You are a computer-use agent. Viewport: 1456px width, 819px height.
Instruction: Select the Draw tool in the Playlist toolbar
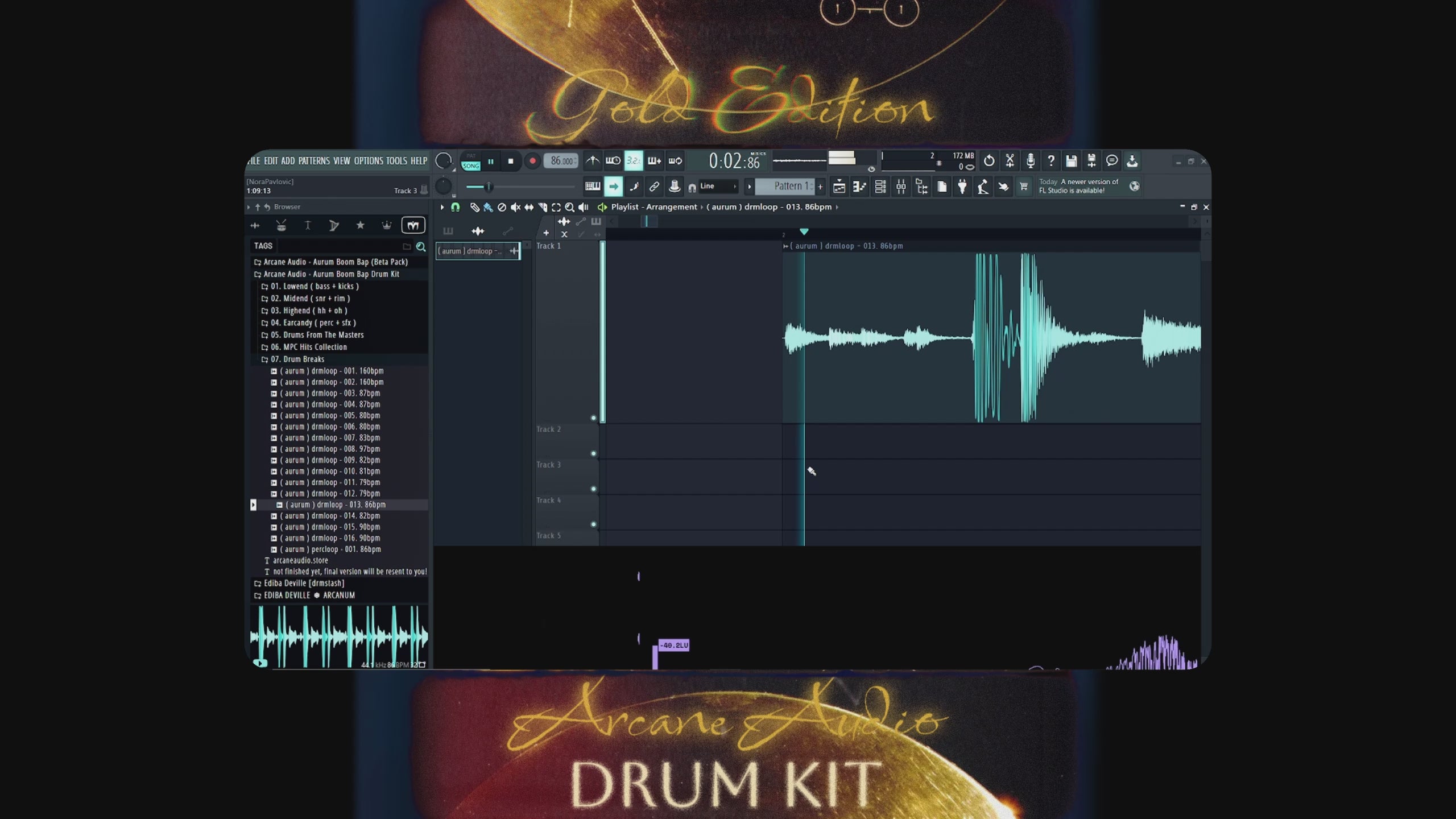click(475, 207)
